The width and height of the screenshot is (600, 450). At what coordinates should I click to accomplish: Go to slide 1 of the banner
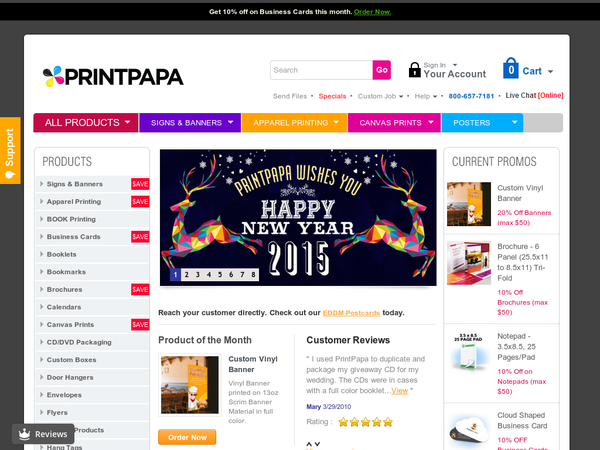(175, 274)
